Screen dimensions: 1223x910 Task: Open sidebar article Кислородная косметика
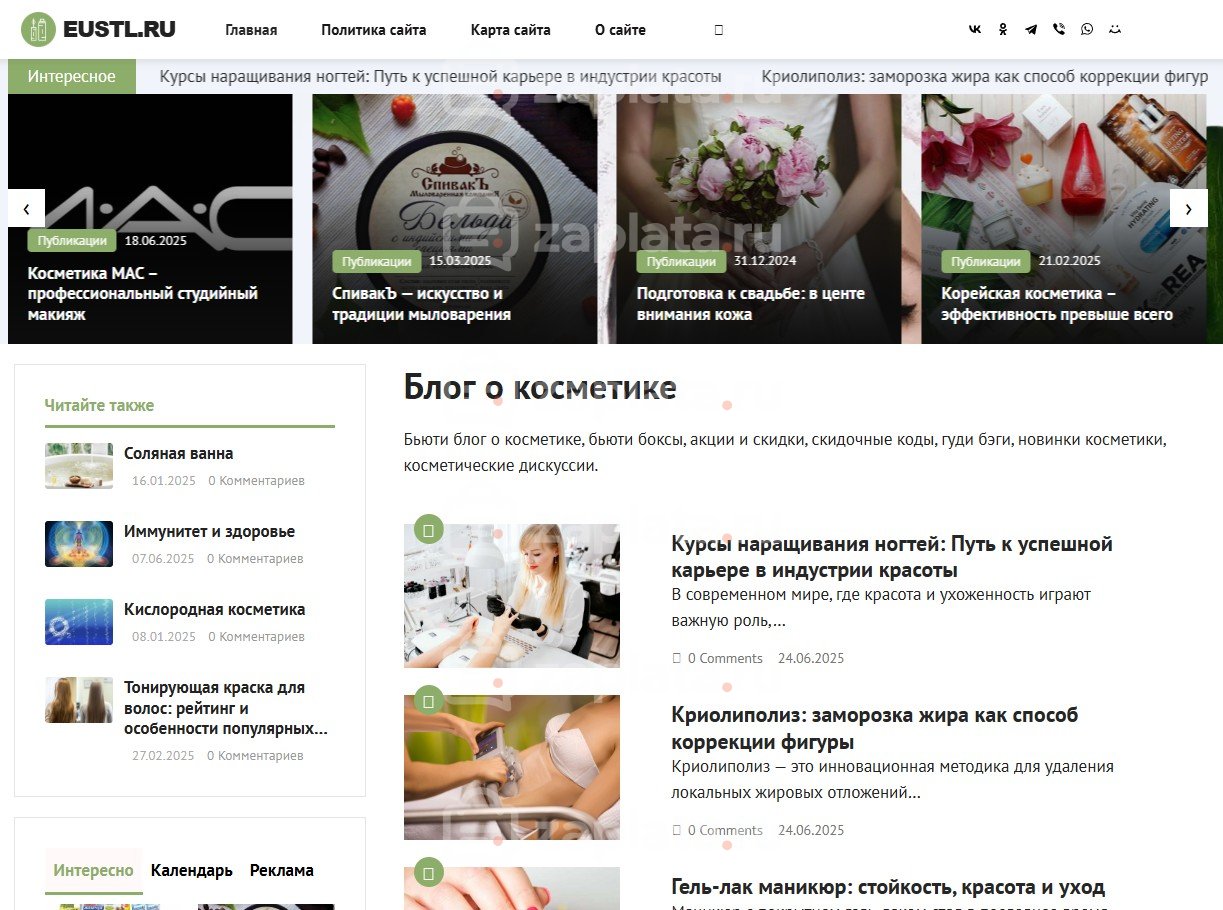(215, 609)
